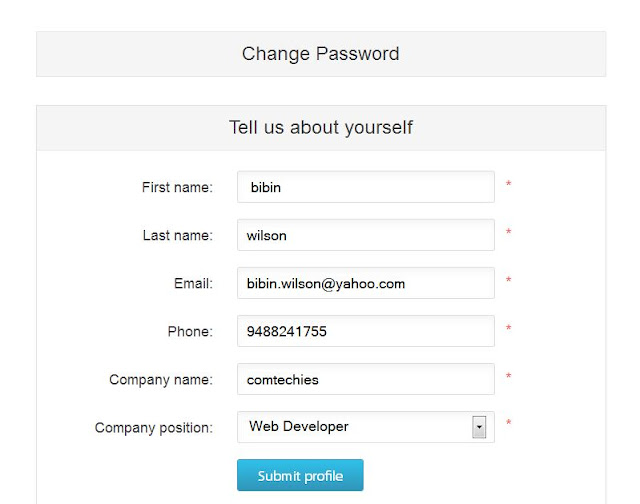Viewport: 640px width, 504px height.
Task: Select the Email label
Action: tap(193, 283)
